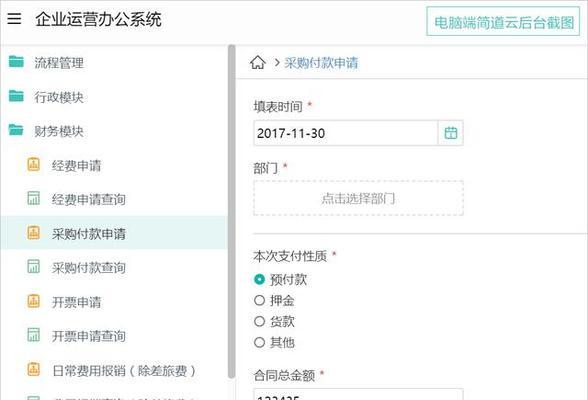The width and height of the screenshot is (588, 400).
Task: Open the hamburger menu icon
Action: tap(14, 18)
